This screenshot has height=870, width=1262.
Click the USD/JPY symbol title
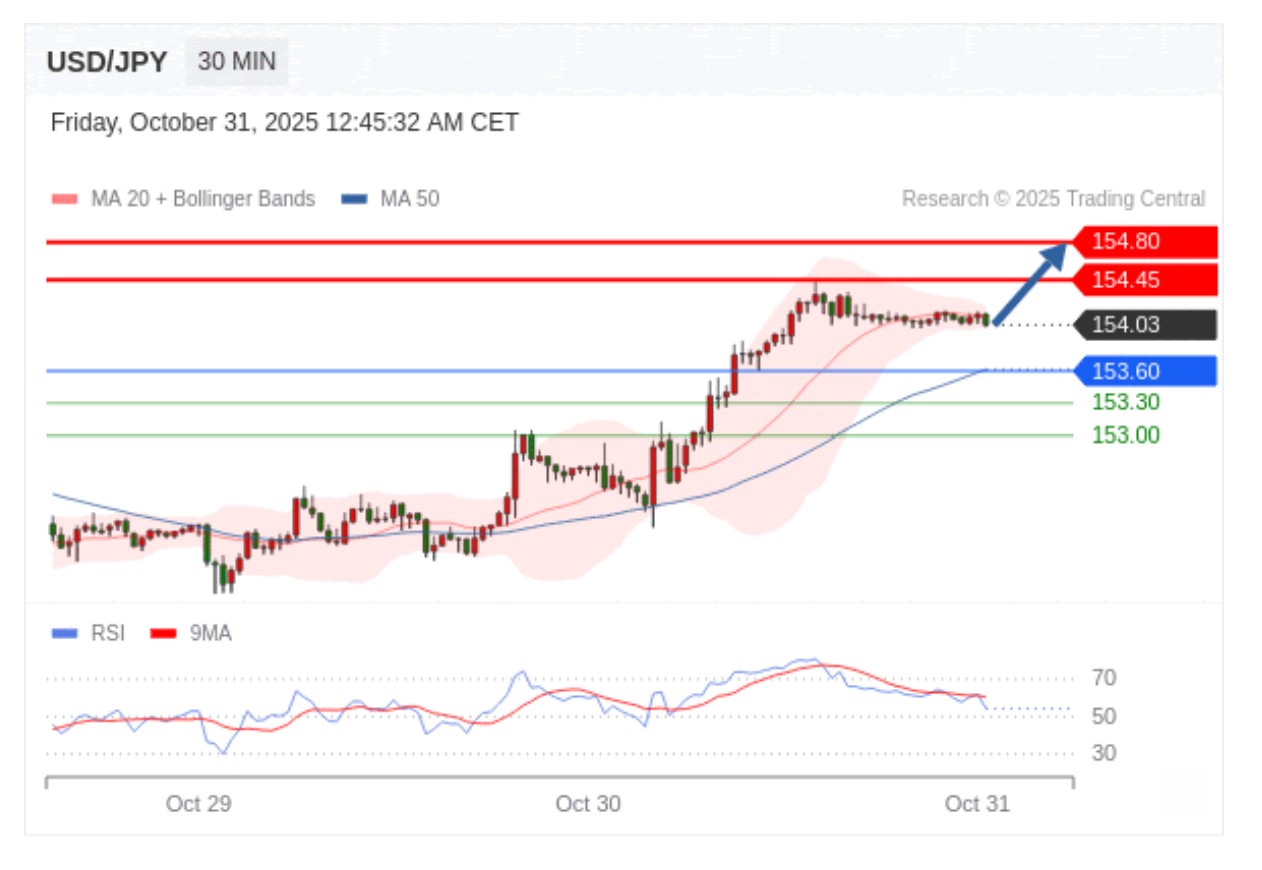(x=107, y=62)
